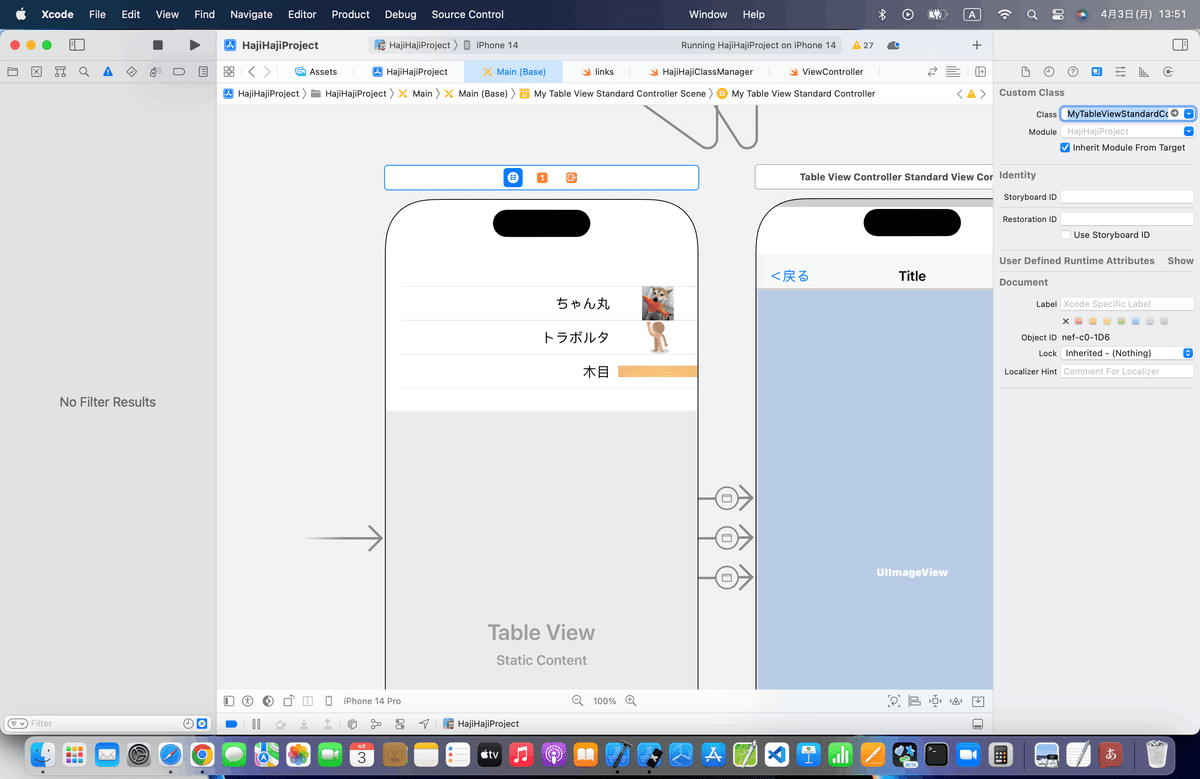
Task: Open the Debug Memory Graph button
Action: pos(376,724)
